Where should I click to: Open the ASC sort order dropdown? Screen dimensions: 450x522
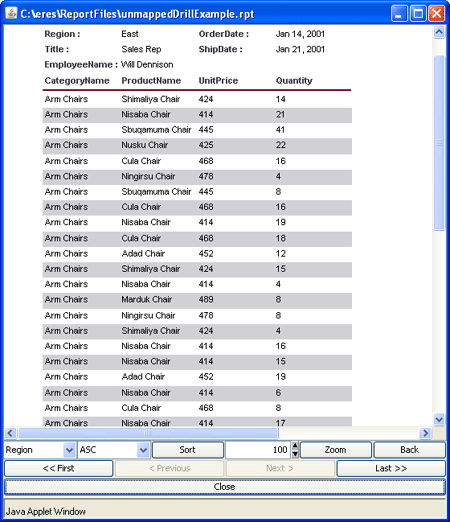click(143, 450)
